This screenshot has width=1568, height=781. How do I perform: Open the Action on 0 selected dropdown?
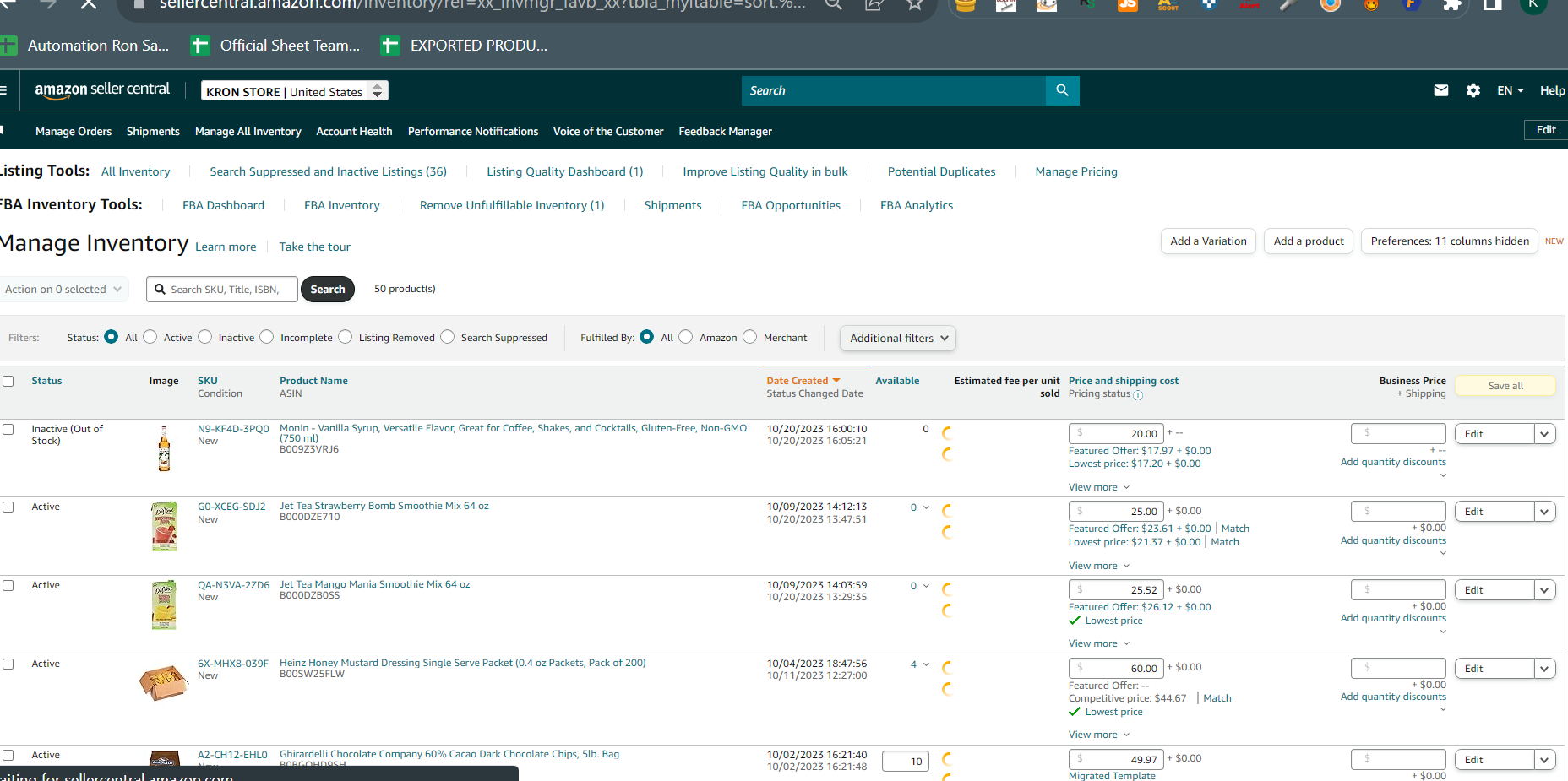64,289
